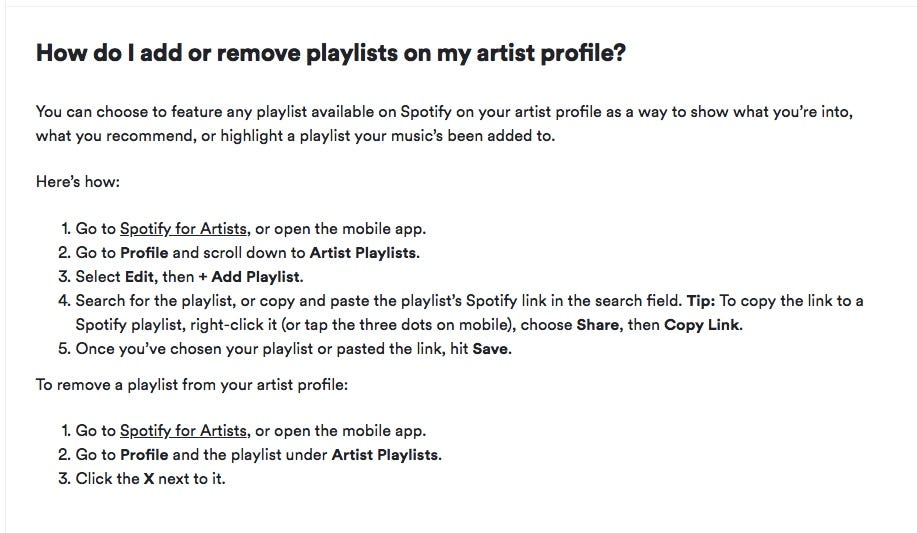
Task: Click bold Artist Playlists in the 'scroll down' step
Action: click(363, 253)
